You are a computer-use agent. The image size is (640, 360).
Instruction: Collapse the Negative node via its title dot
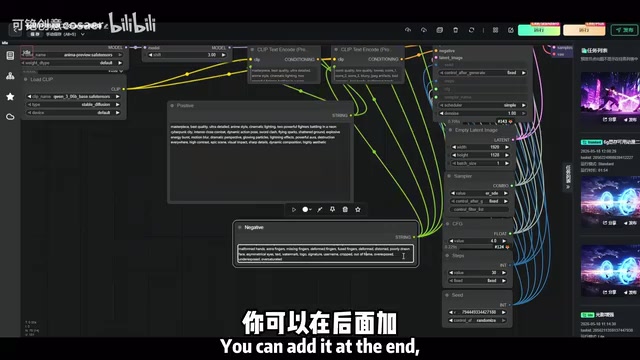click(x=240, y=227)
